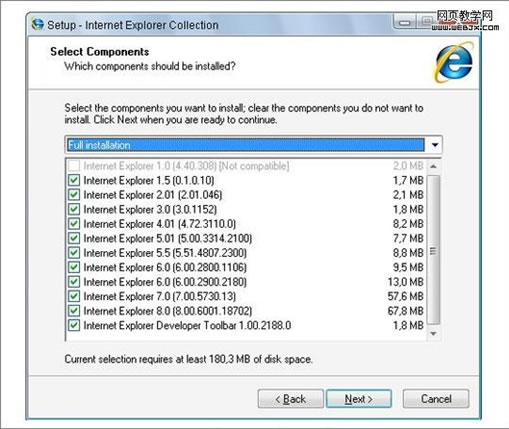Viewport: 509px width, 429px height.
Task: Disable Internet Explorer Developer Toolbar component
Action: tap(74, 325)
